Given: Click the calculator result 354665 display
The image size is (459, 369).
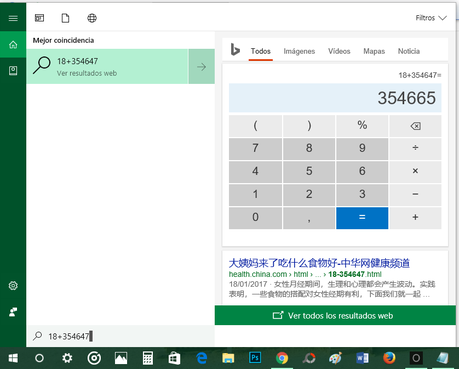Looking at the screenshot, I should point(335,98).
